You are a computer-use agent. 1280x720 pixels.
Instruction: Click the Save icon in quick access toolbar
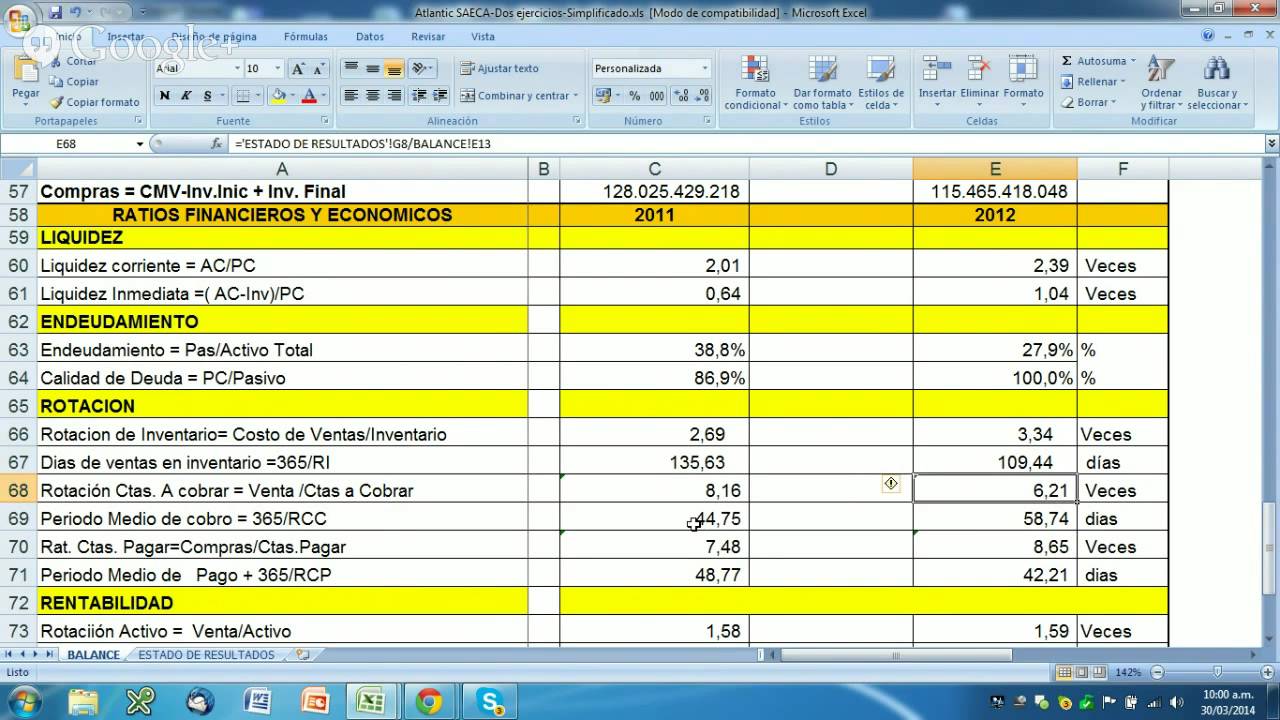(x=54, y=12)
